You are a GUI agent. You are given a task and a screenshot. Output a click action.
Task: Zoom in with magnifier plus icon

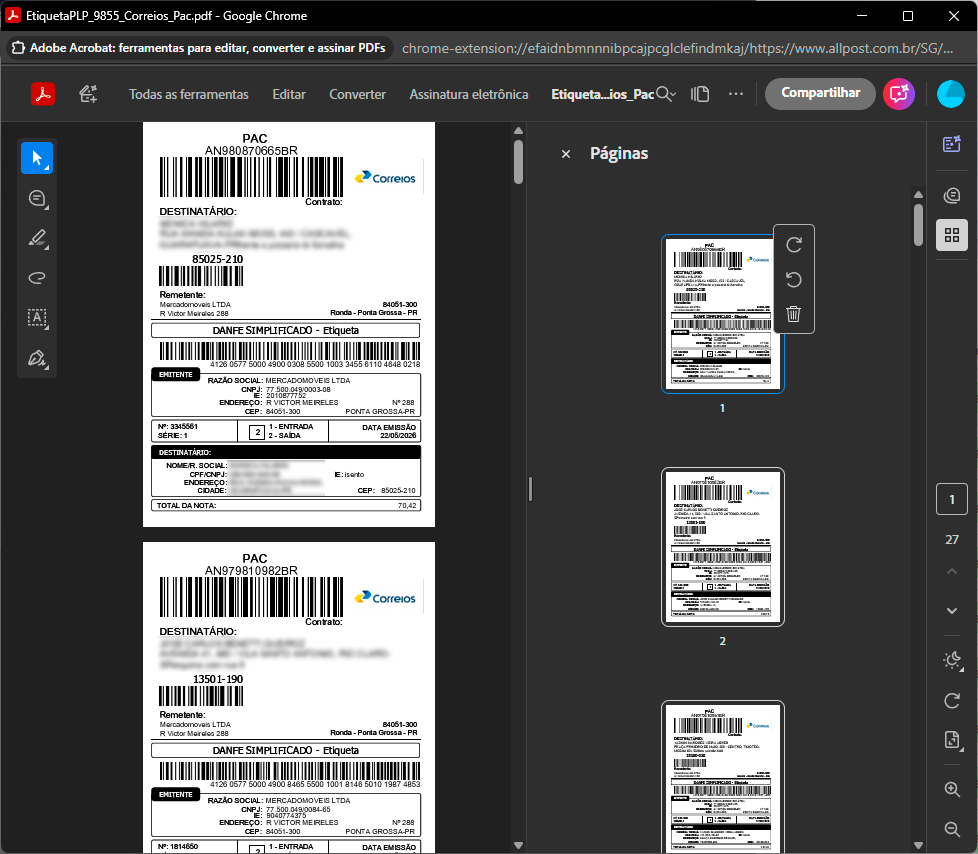(952, 790)
